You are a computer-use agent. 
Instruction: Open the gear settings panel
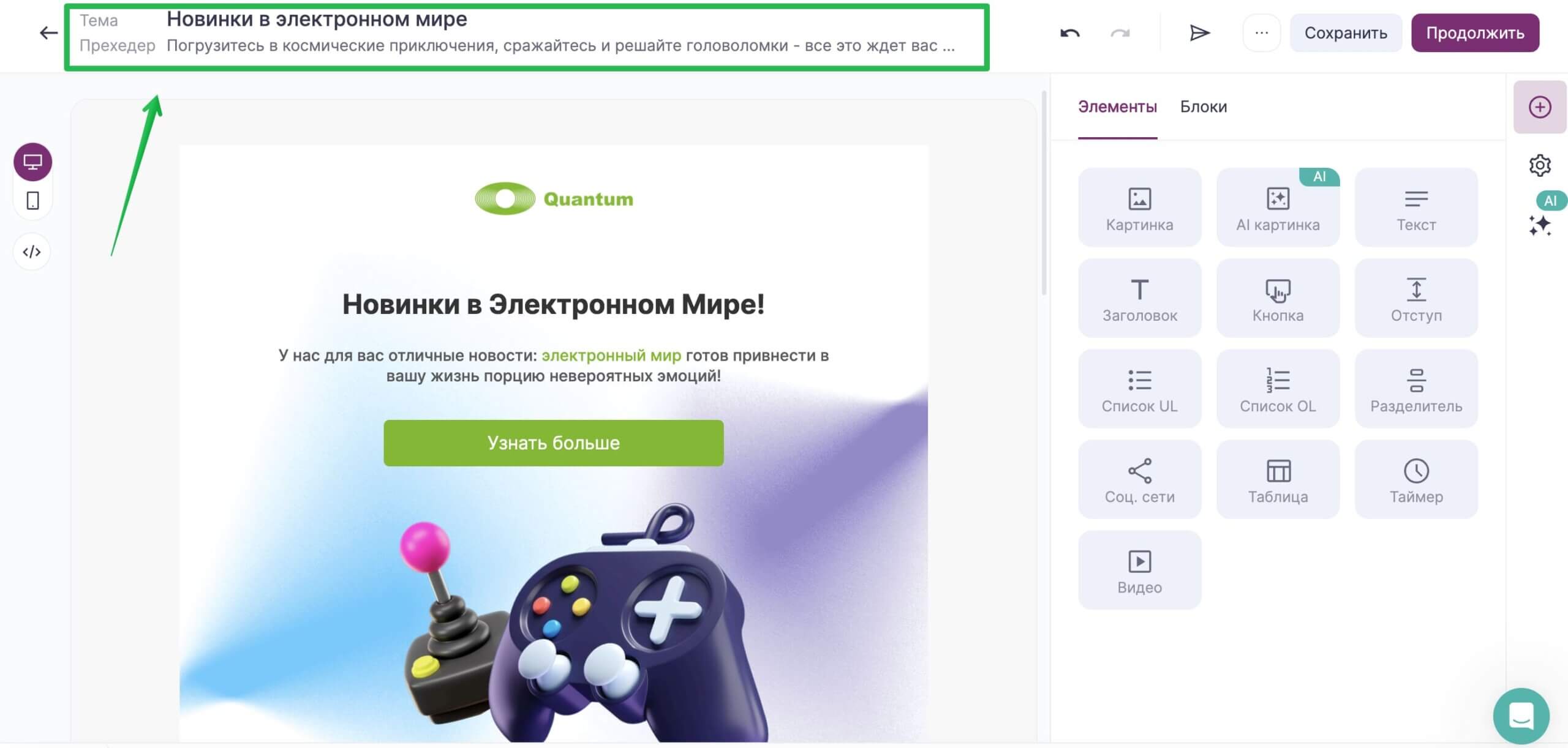click(x=1540, y=165)
